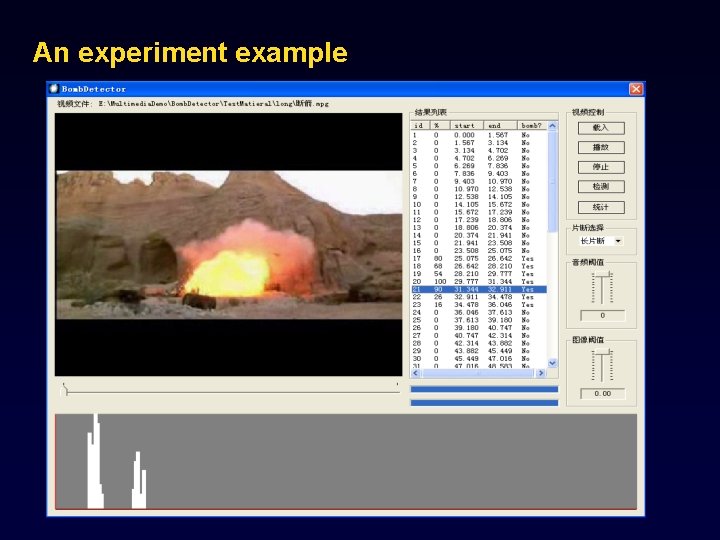Image resolution: width=720 pixels, height=540 pixels.
Task: Sort results by the bomb? column header
Action: point(532,125)
